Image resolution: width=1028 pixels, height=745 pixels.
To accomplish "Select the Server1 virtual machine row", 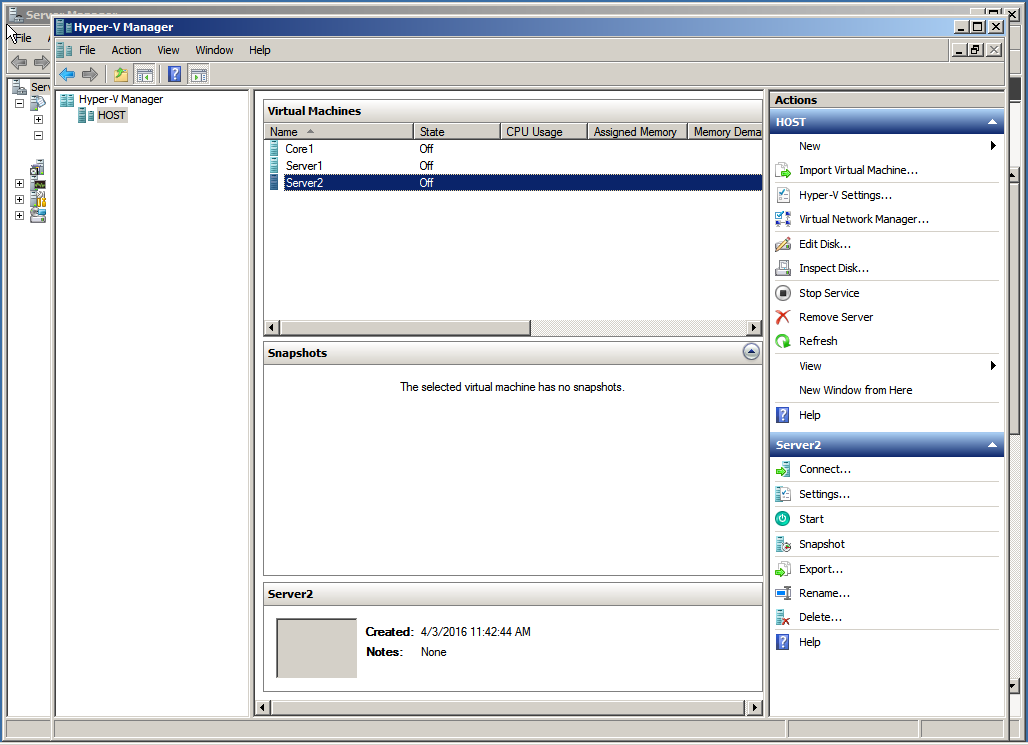I will coord(513,166).
